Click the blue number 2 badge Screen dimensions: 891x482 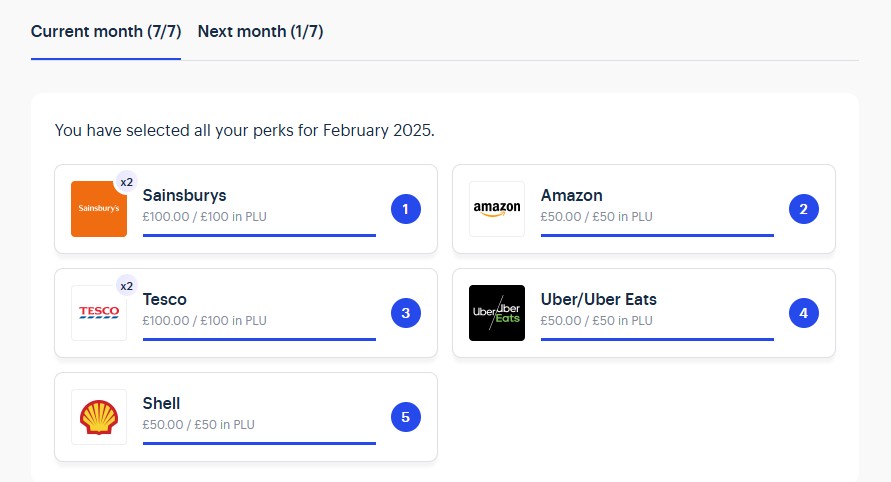click(803, 209)
